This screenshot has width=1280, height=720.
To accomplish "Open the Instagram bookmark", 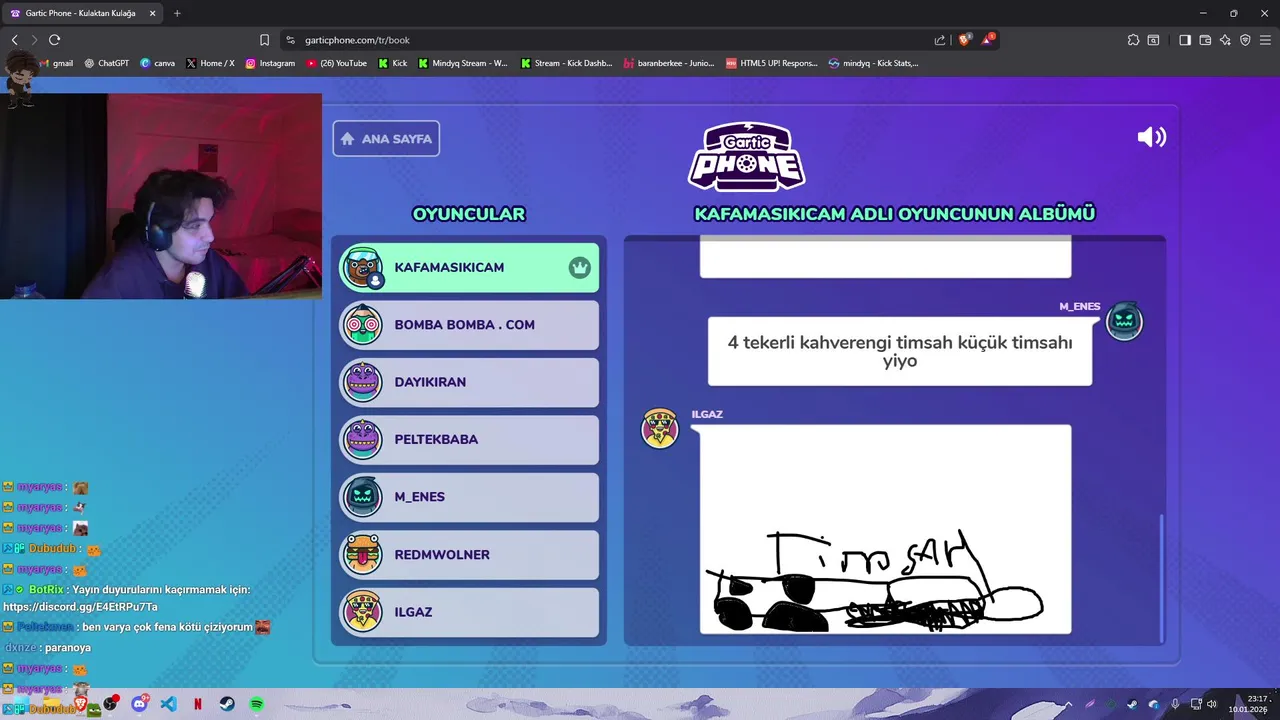I will tap(271, 63).
